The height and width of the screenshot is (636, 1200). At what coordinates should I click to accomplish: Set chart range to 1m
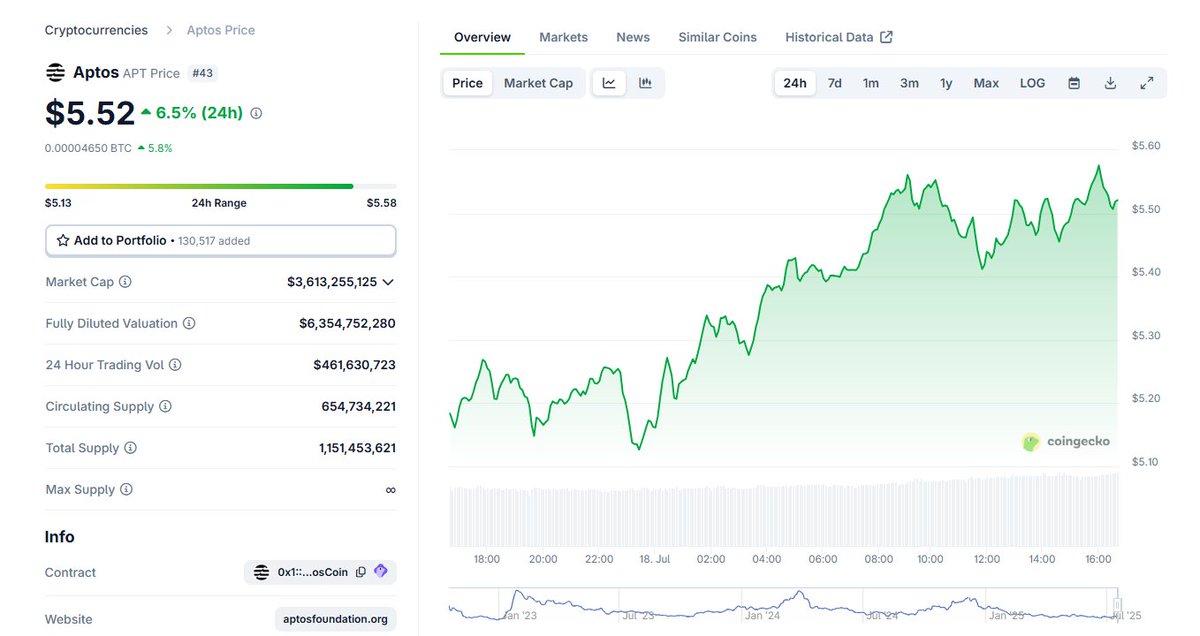871,83
